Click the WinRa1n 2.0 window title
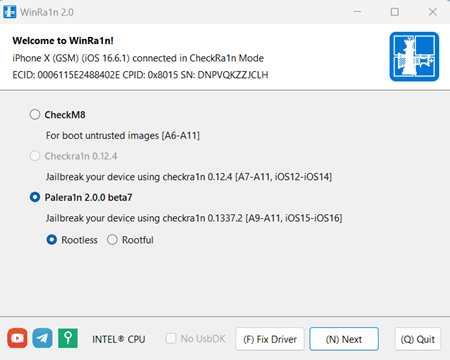Screen dimensions: 450x360 click(x=47, y=12)
